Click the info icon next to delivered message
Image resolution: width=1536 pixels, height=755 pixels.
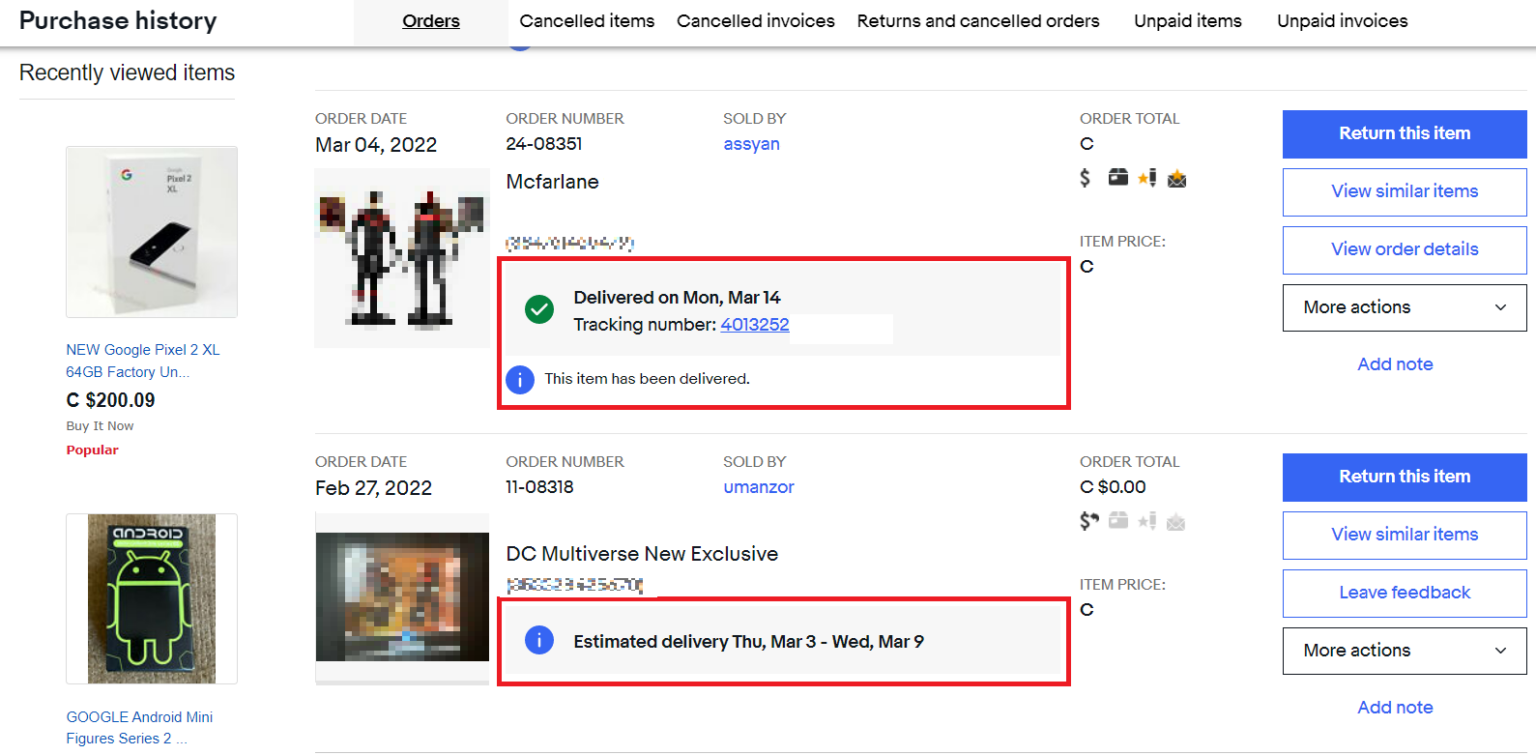point(519,379)
